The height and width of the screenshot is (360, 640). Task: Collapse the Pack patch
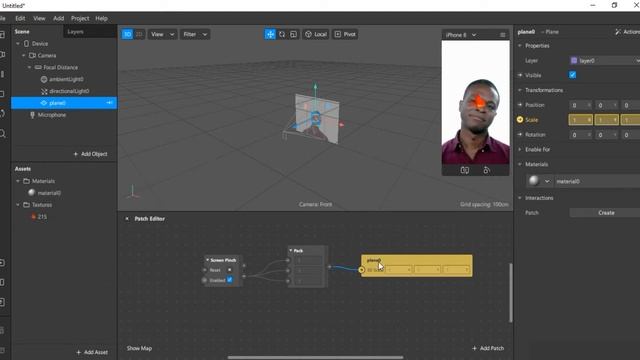[291, 250]
